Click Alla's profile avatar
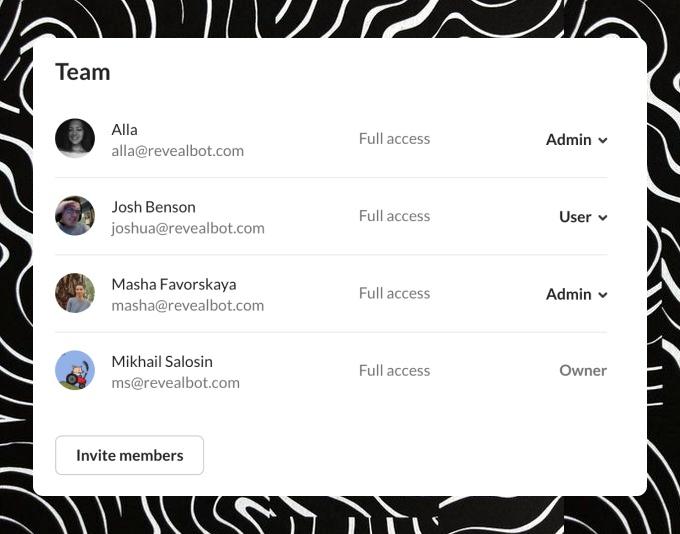Viewport: 680px width, 534px height. click(75, 138)
